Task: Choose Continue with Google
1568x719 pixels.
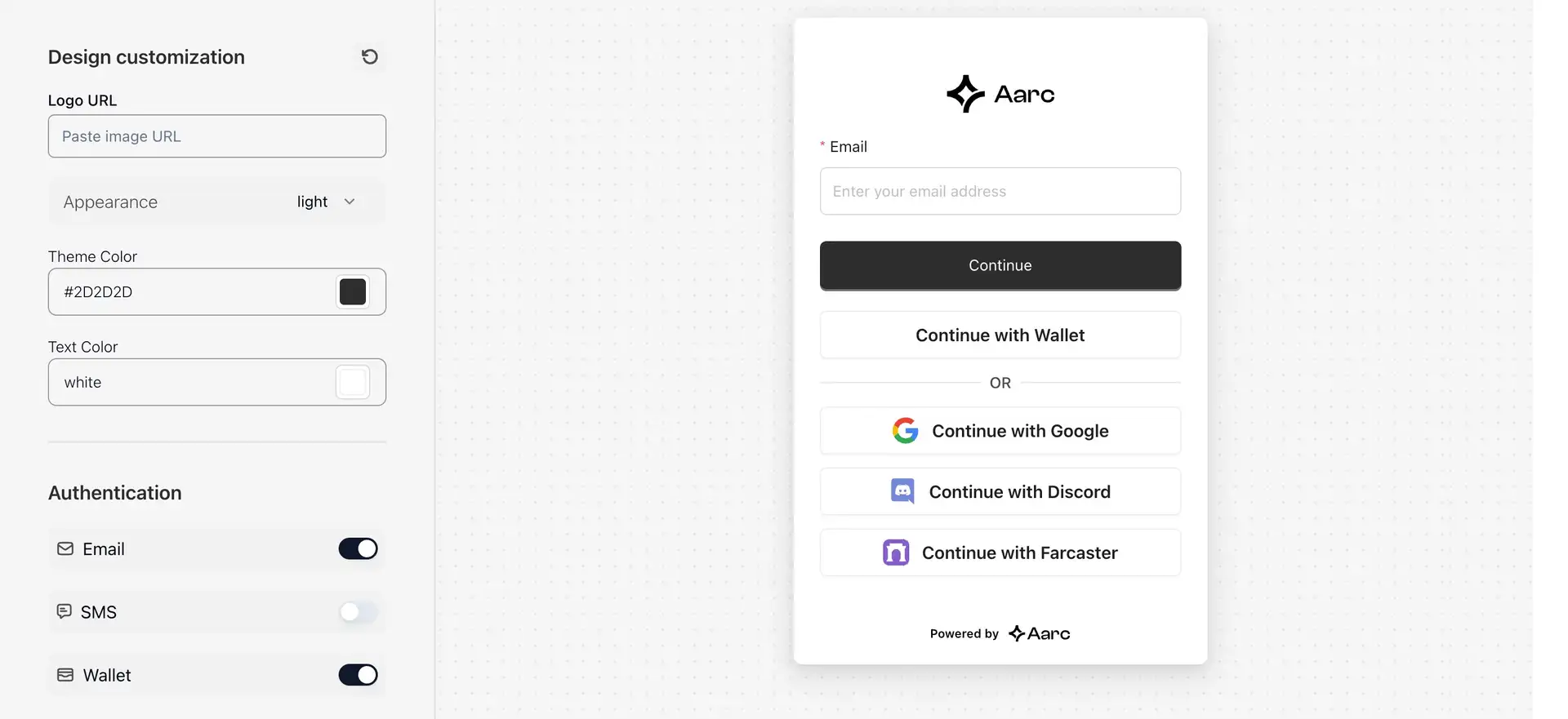Action: pyautogui.click(x=1000, y=431)
